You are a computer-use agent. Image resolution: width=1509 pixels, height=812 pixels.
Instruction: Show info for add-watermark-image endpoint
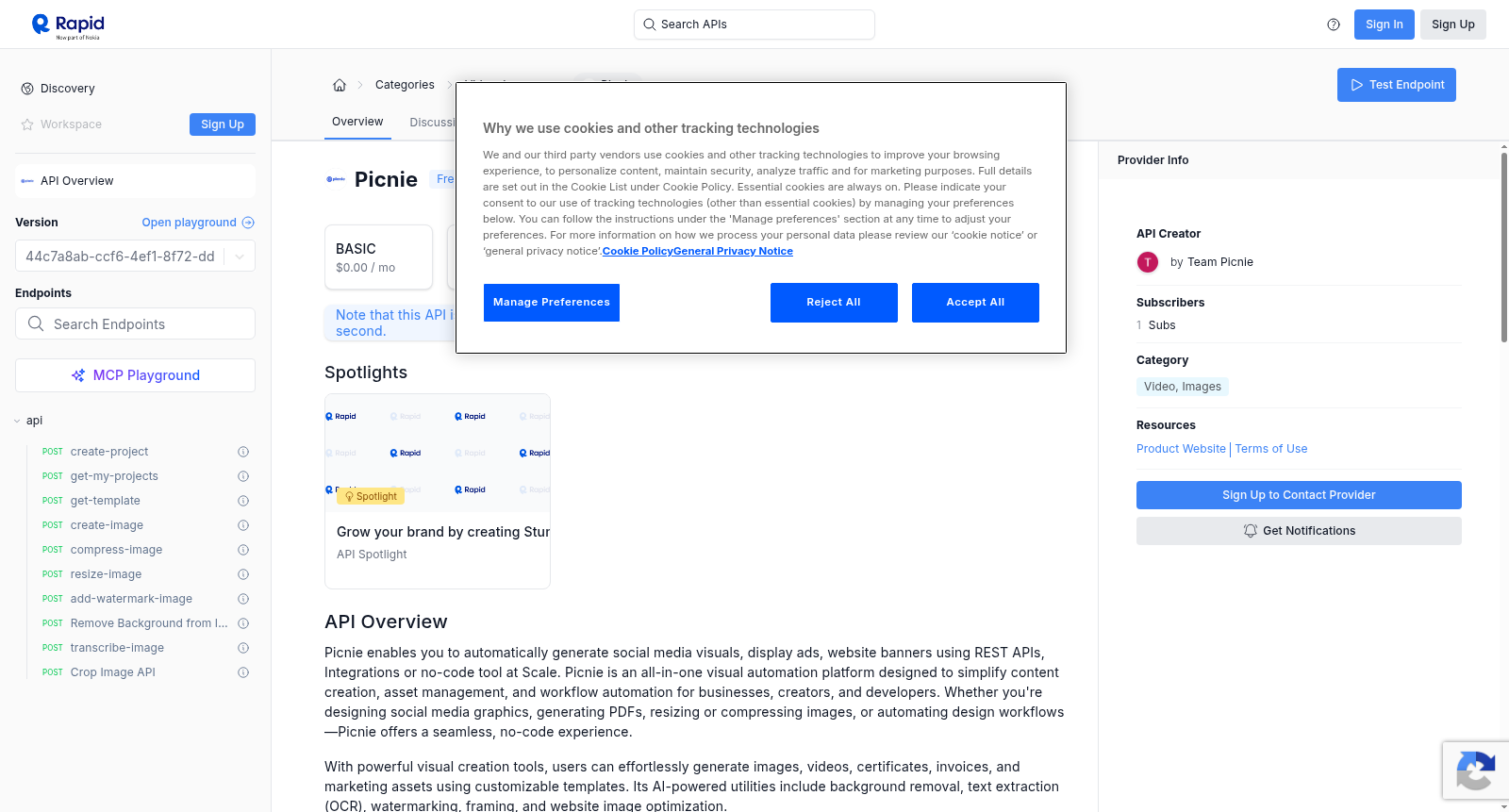243,599
